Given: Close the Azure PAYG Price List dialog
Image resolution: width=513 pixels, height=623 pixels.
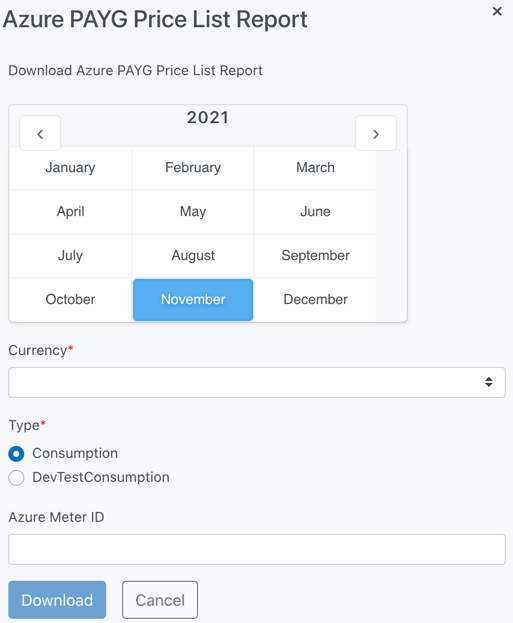Looking at the screenshot, I should coord(497,12).
